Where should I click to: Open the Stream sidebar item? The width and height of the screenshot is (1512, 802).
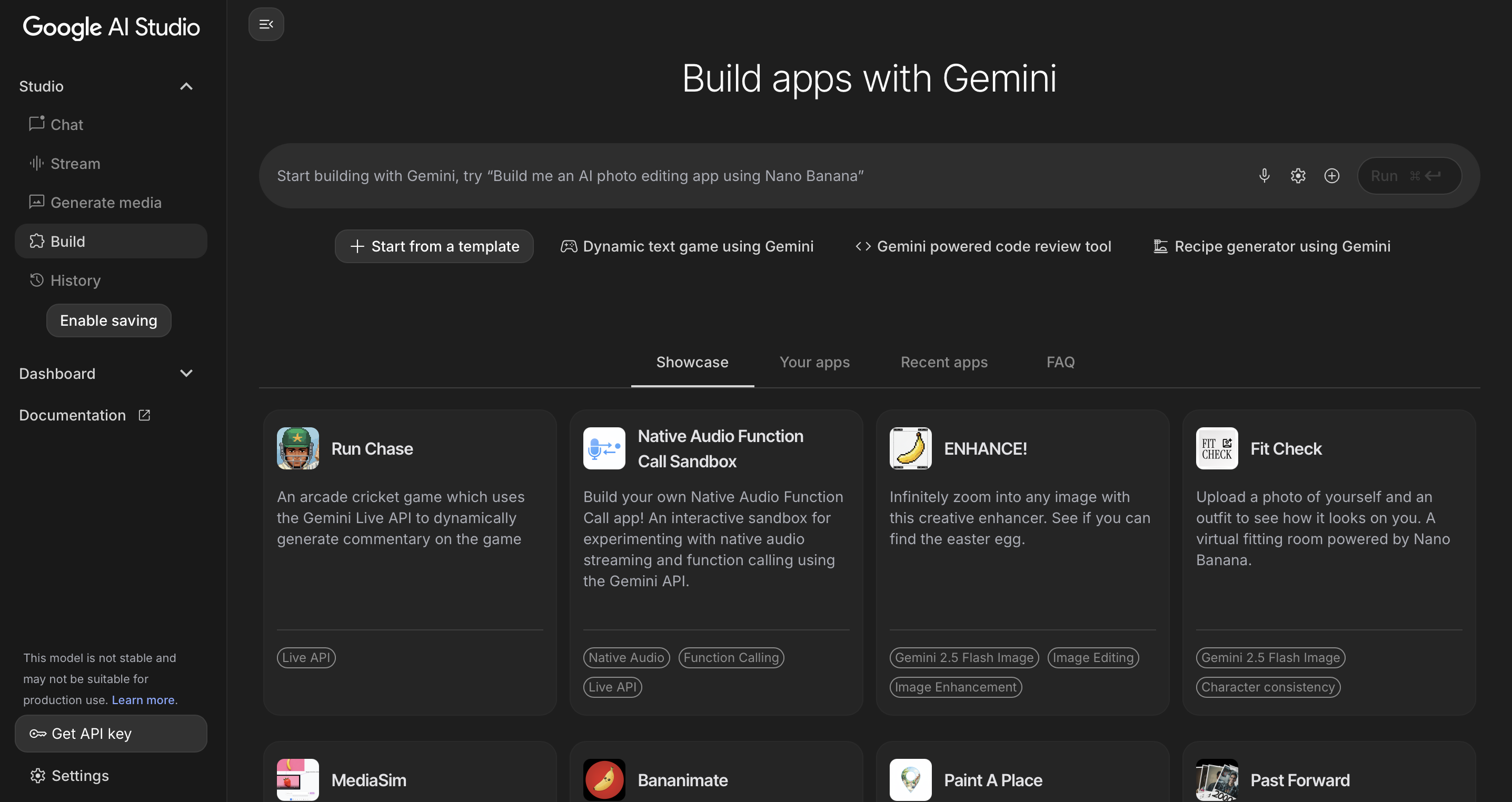[x=75, y=163]
